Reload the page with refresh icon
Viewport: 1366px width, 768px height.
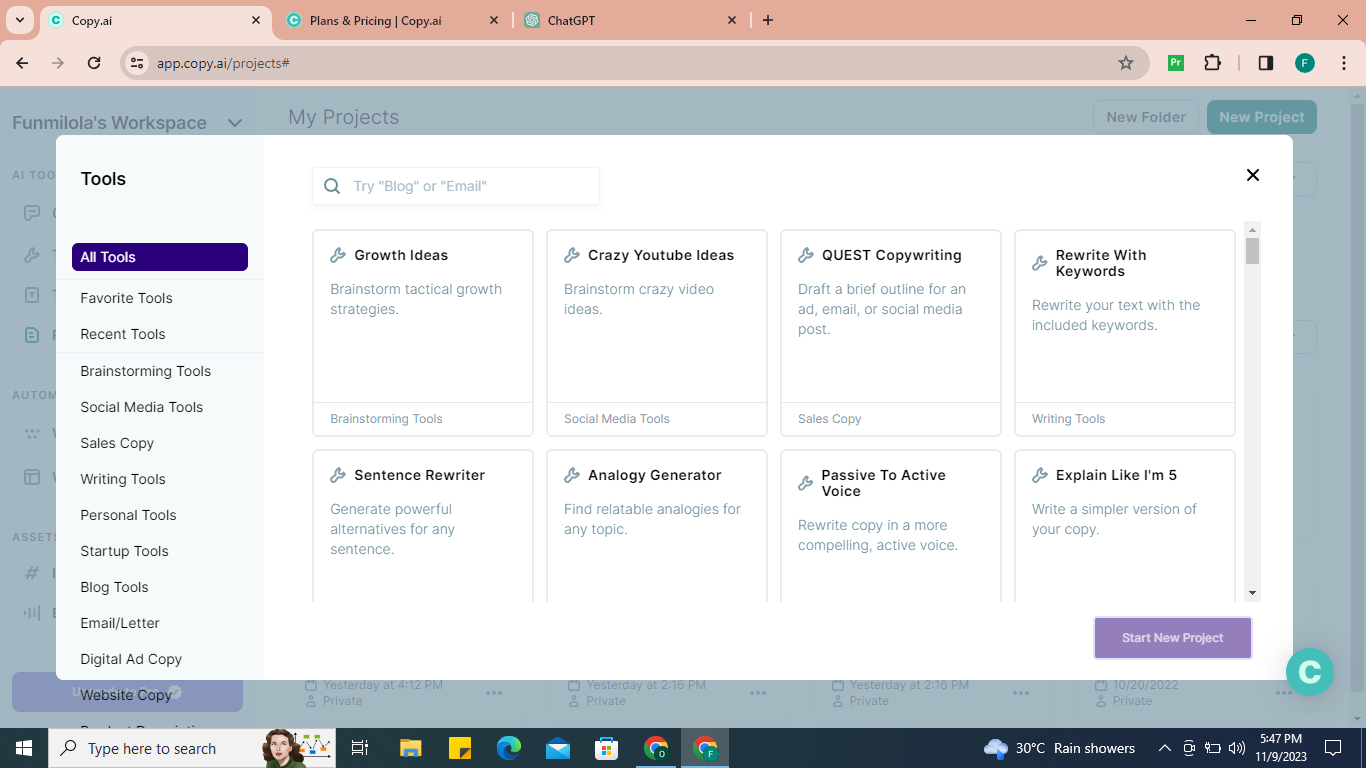point(94,63)
